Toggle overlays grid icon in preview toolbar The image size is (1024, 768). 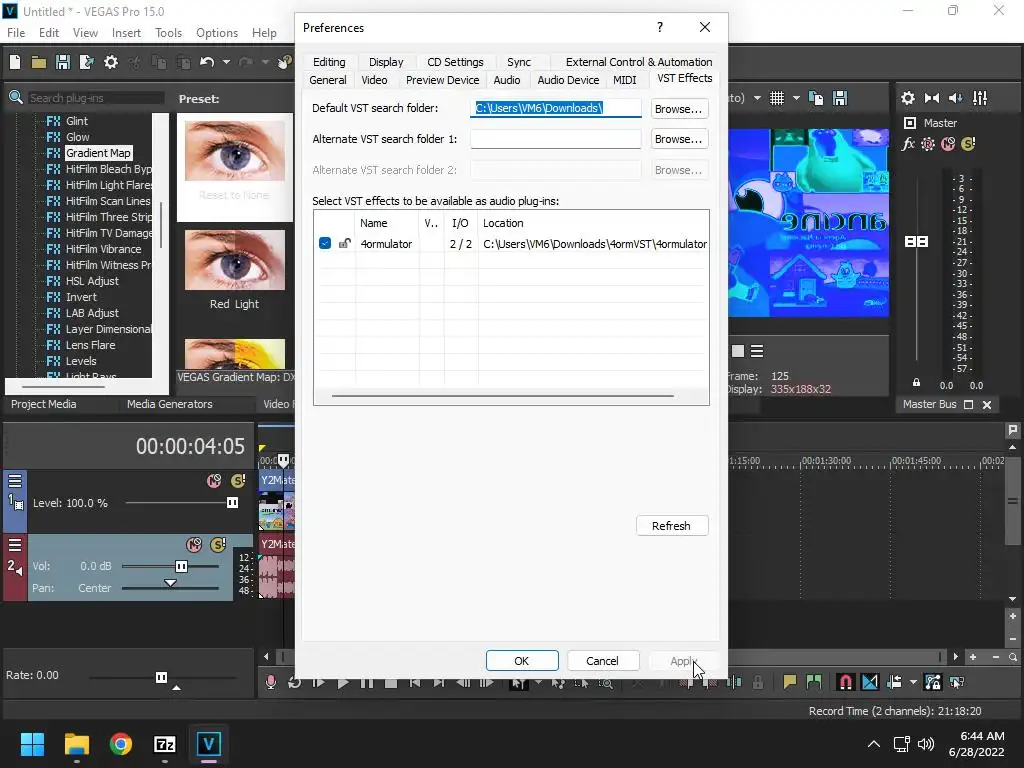776,98
